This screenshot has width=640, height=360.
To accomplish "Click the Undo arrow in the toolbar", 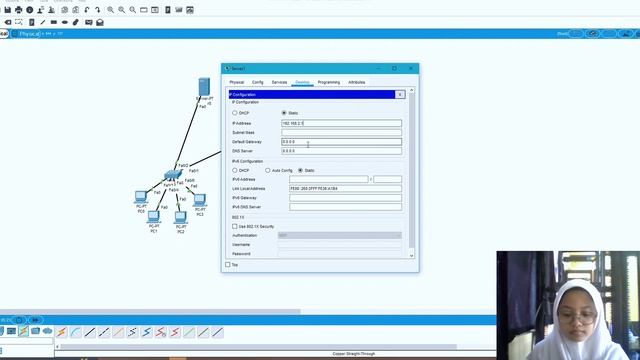I will point(87,10).
